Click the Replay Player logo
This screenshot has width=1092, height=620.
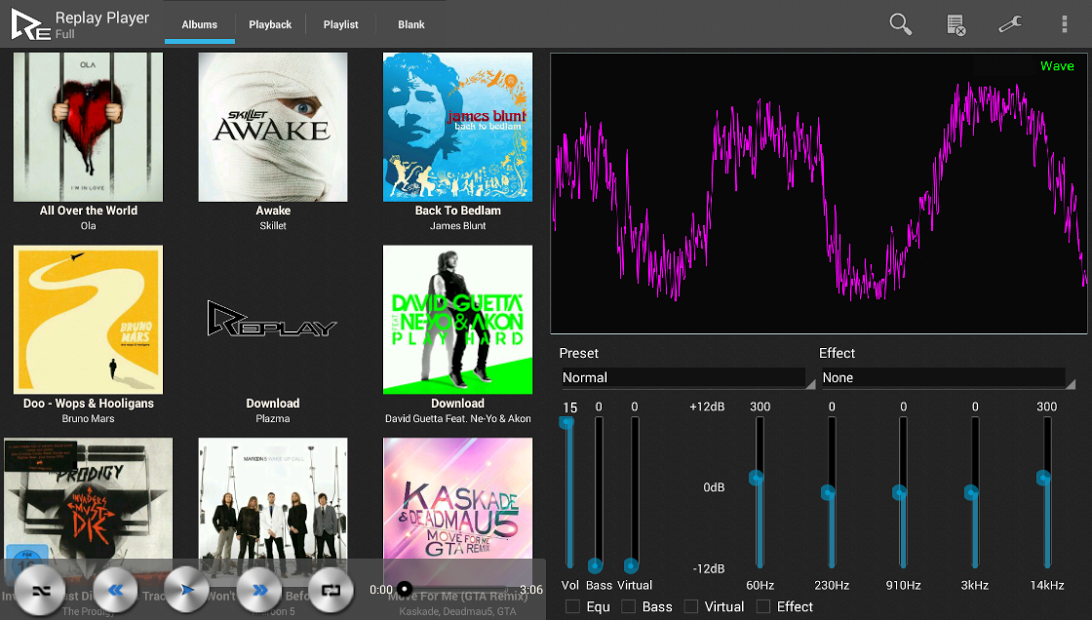click(x=31, y=24)
